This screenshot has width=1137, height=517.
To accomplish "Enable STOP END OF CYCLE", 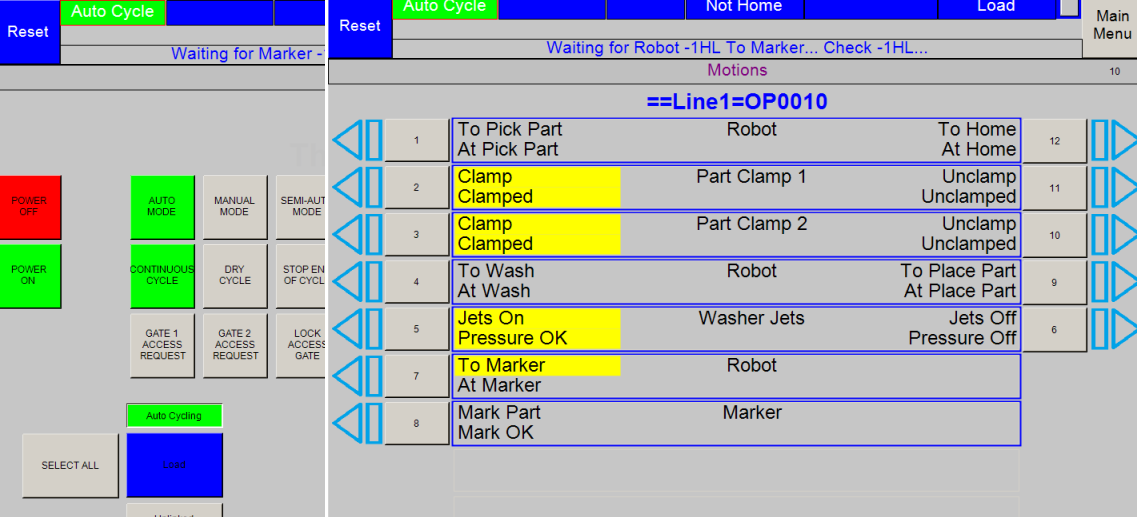I will tap(300, 276).
